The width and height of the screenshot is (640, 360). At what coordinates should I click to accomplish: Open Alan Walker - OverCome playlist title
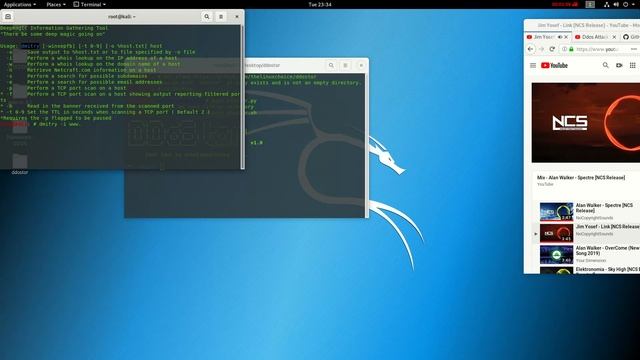click(607, 250)
